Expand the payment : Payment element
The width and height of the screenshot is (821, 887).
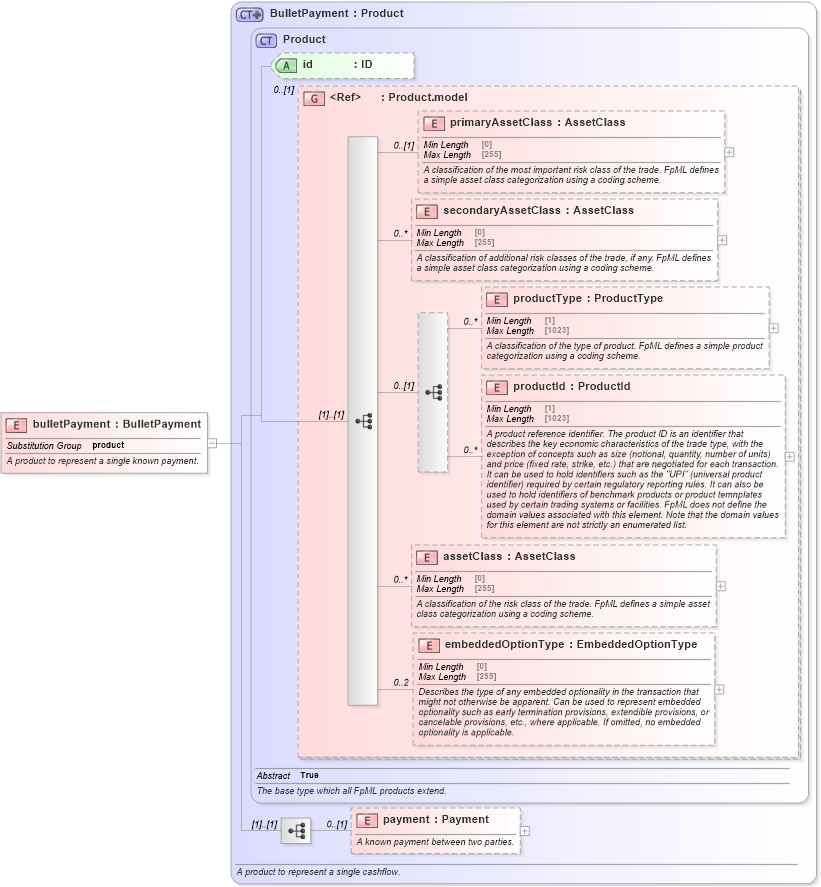tap(524, 830)
